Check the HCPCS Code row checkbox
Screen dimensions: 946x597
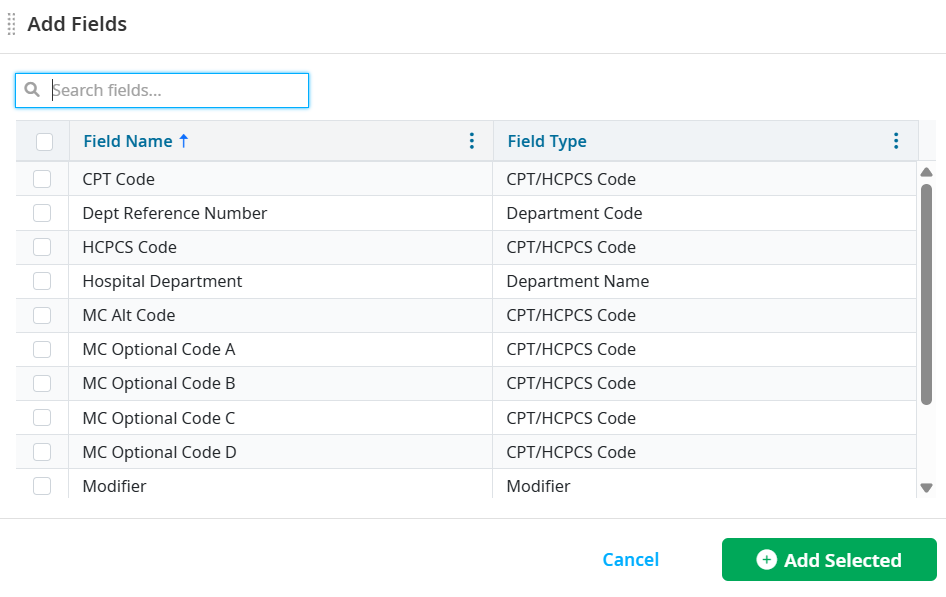click(x=42, y=247)
